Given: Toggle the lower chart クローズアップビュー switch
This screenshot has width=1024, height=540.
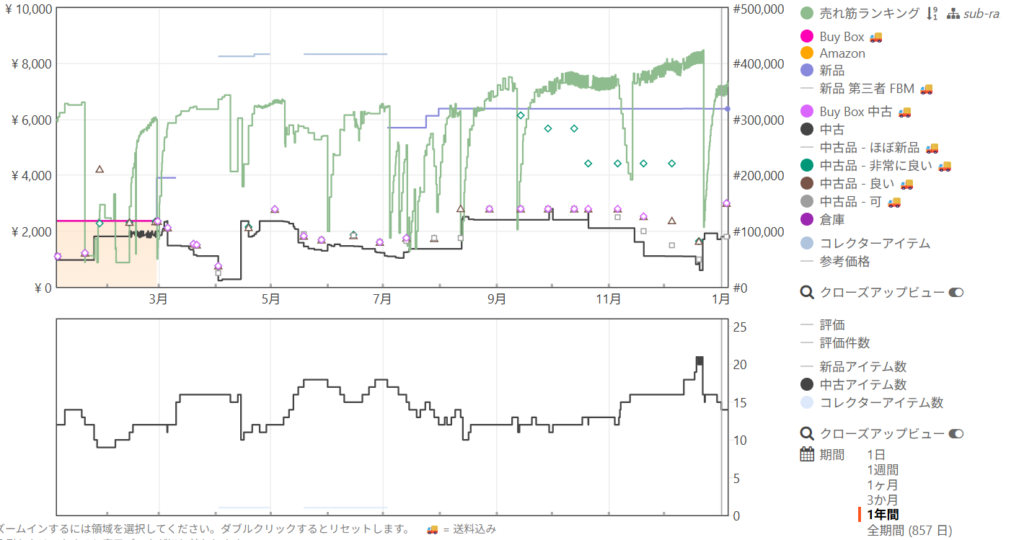Looking at the screenshot, I should [956, 434].
